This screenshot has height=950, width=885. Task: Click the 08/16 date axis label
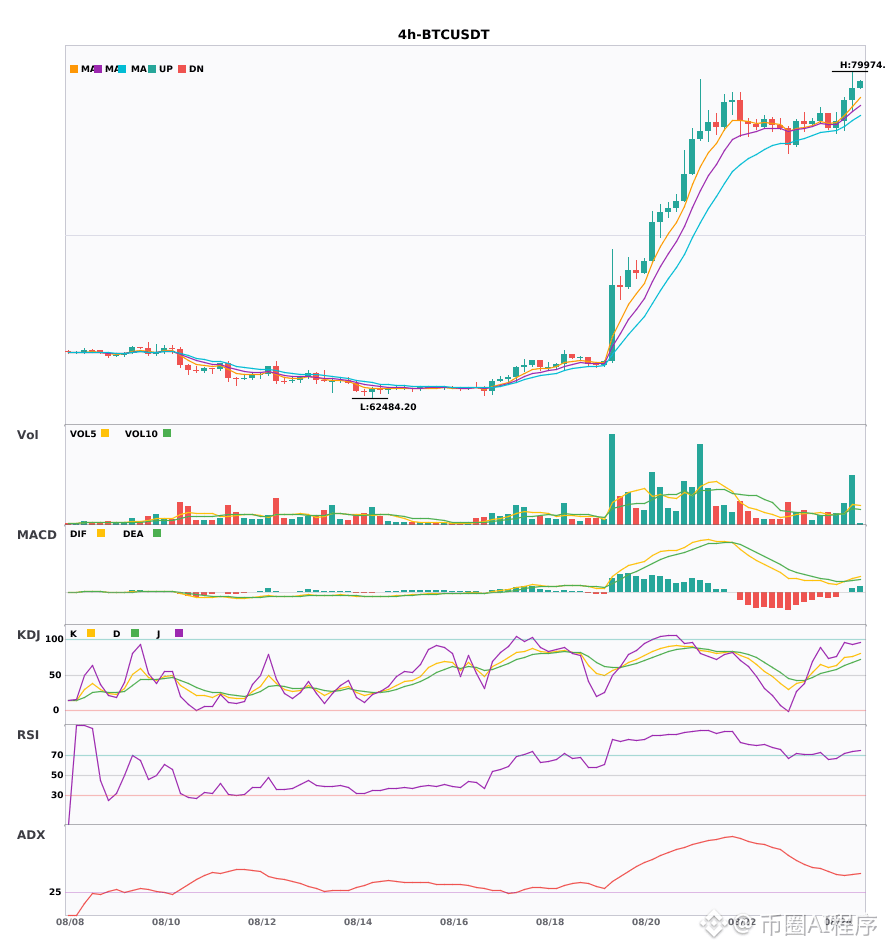pyautogui.click(x=454, y=922)
